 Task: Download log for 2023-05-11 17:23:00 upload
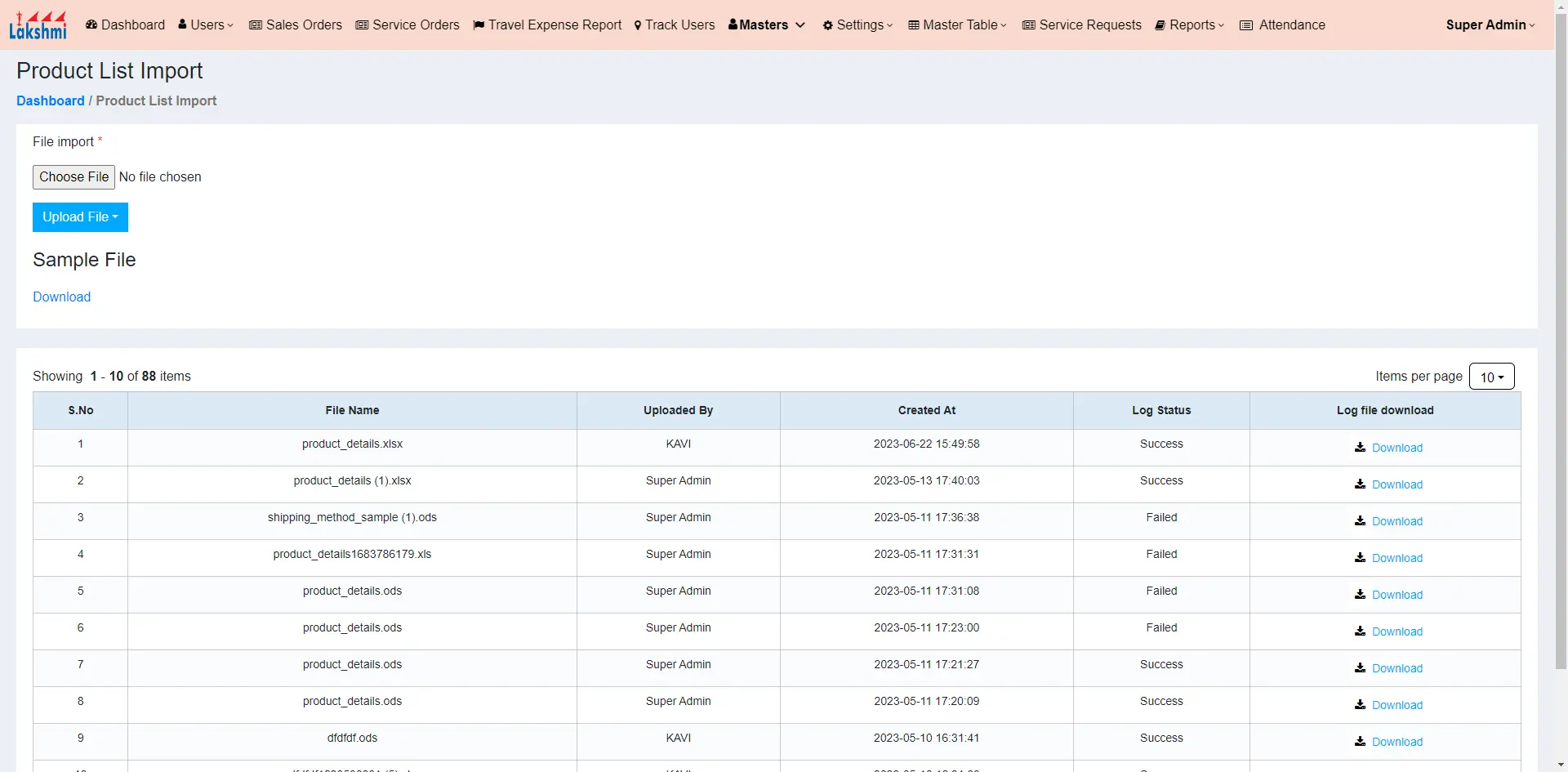tap(1396, 632)
